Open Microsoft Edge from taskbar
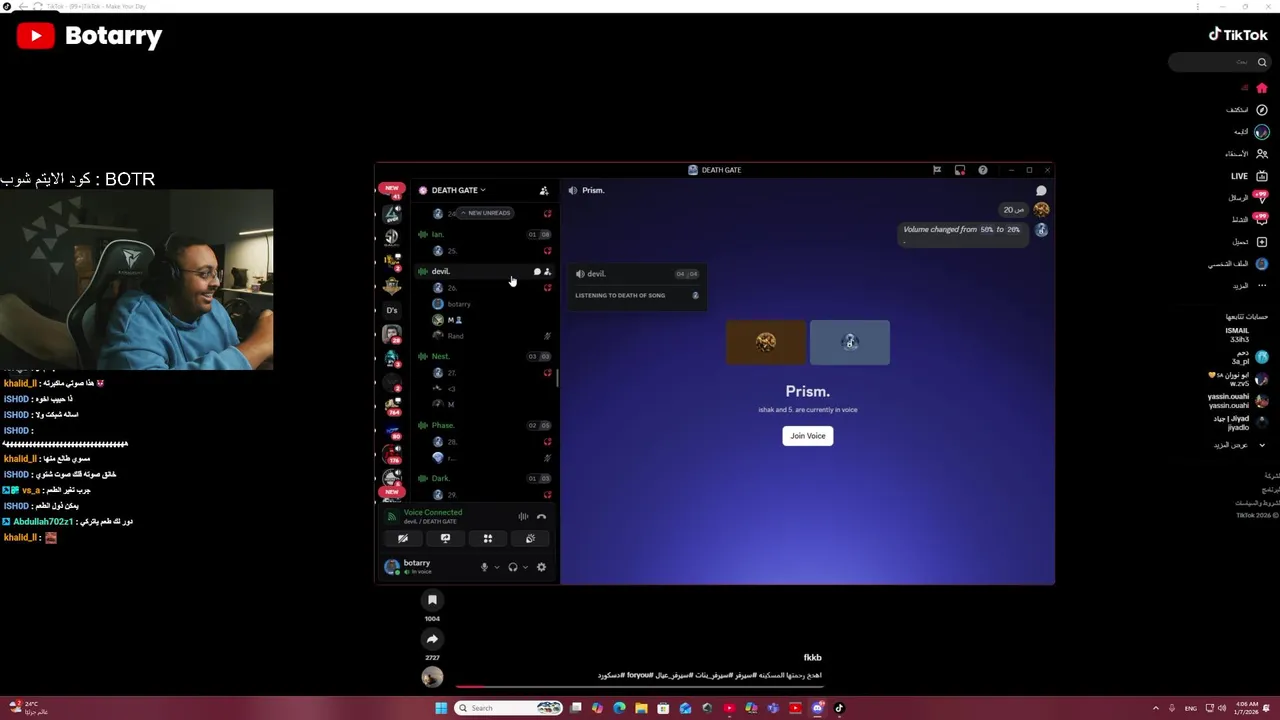This screenshot has height=720, width=1280. pyautogui.click(x=619, y=708)
